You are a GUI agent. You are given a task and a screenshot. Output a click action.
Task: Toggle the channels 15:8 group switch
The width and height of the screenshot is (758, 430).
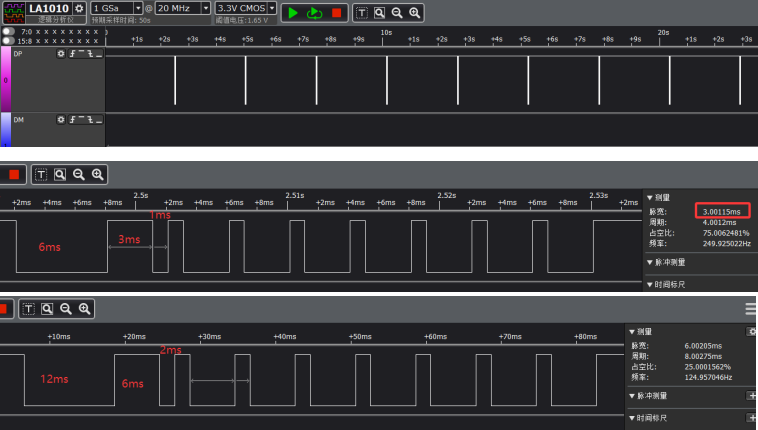coord(8,41)
